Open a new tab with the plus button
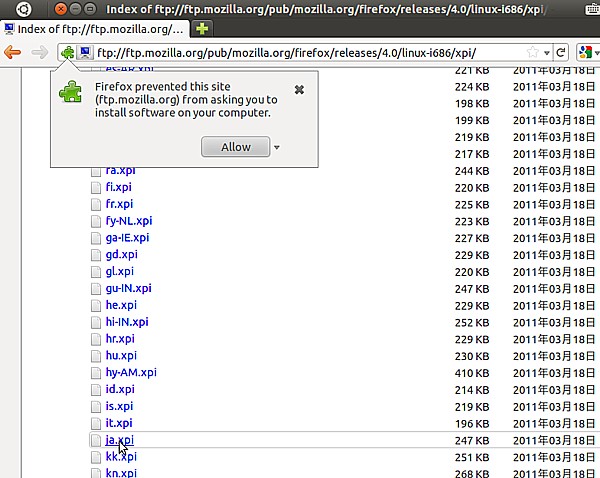600x478 pixels. point(202,29)
